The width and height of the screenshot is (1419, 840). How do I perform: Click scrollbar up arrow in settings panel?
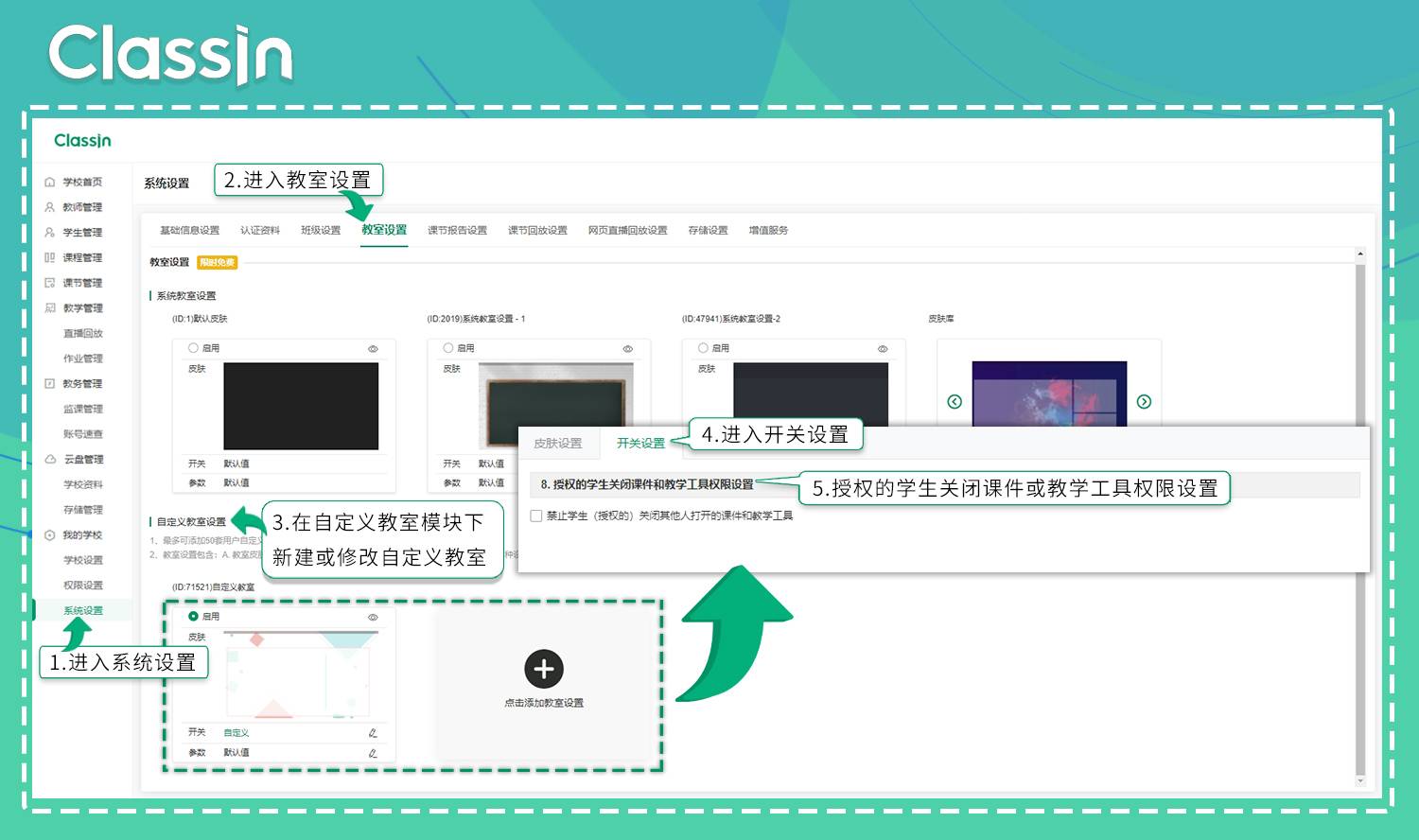tap(1360, 254)
